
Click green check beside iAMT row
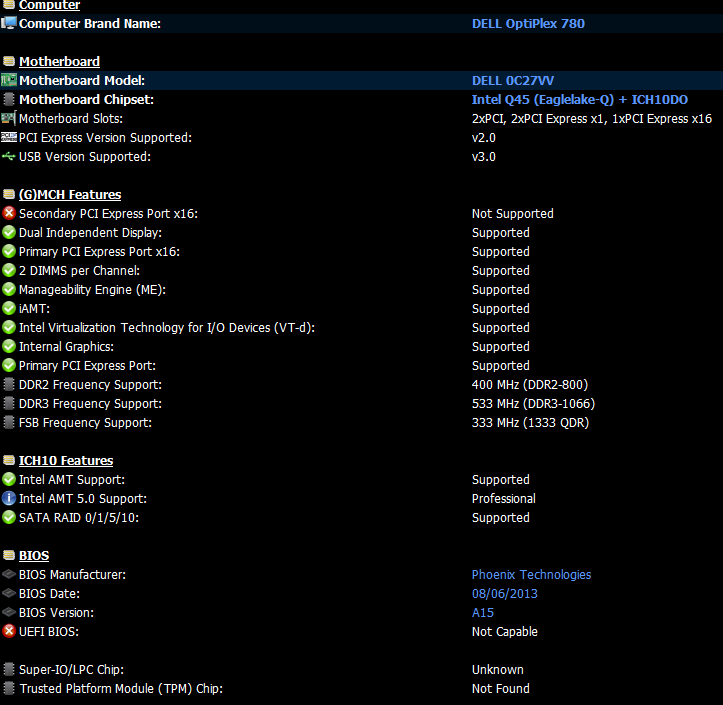[9, 308]
